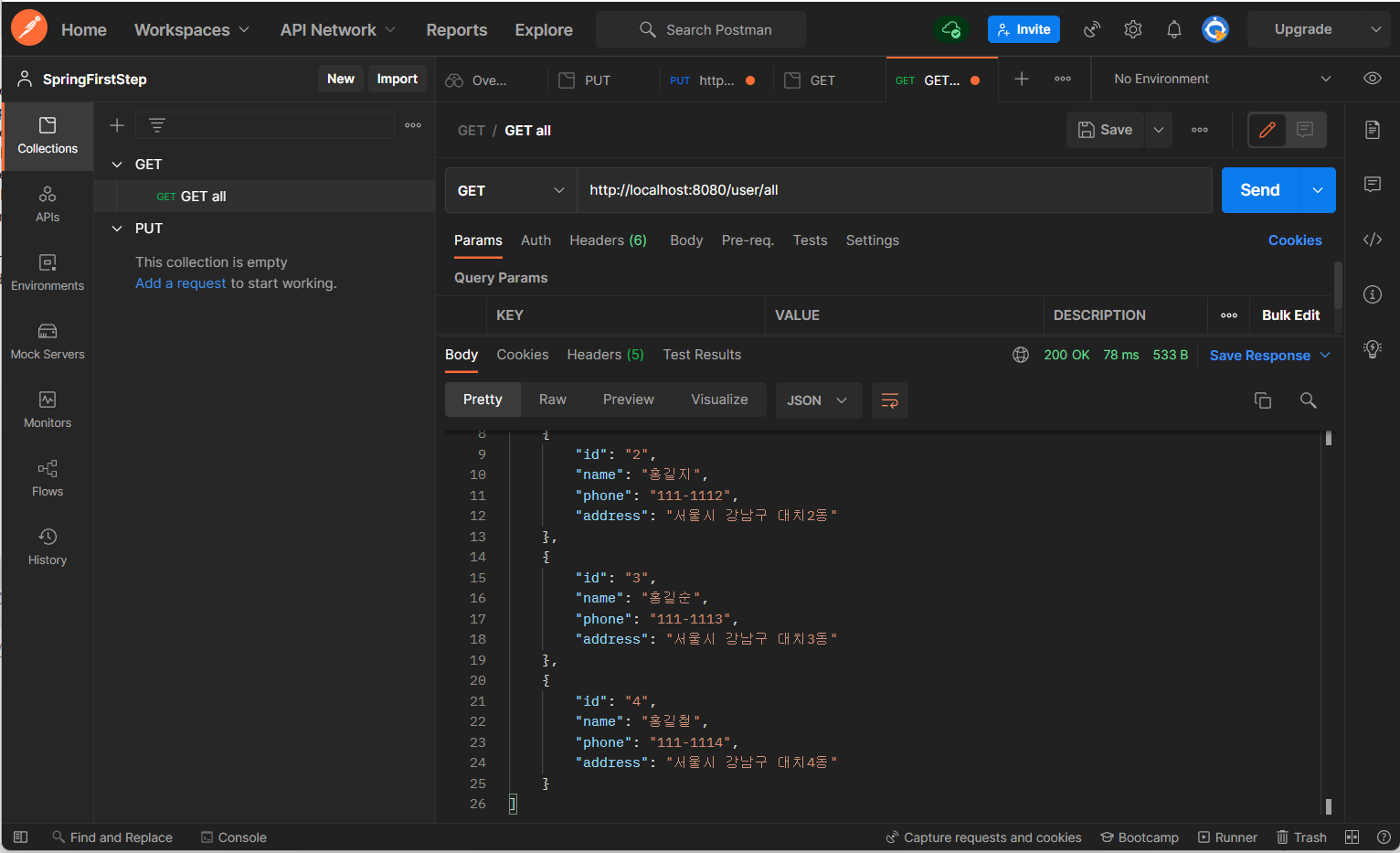Screen dimensions: 1400x853
Task: Click the Invite button
Action: (1023, 29)
